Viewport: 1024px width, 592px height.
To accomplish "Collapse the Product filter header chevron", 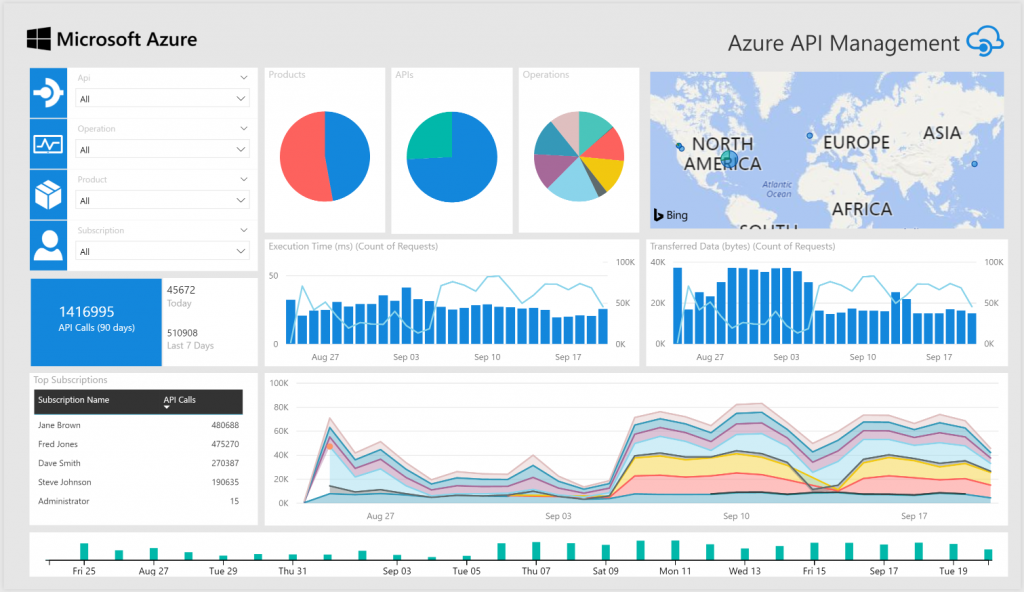I will [x=244, y=179].
